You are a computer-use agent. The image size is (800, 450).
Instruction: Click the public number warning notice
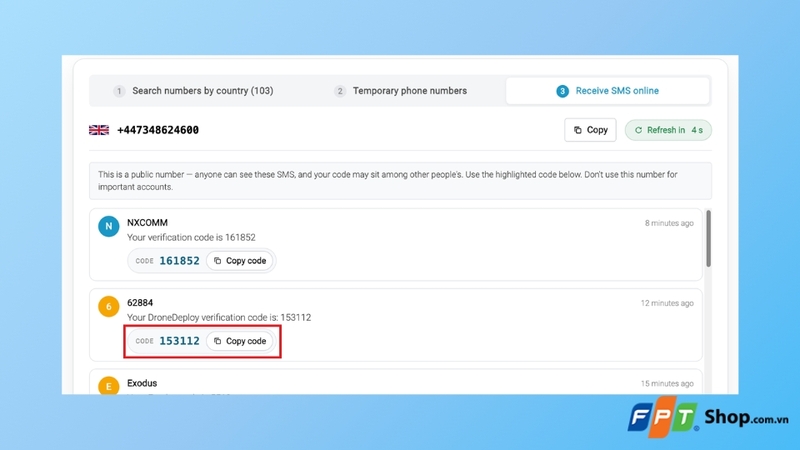(x=401, y=181)
